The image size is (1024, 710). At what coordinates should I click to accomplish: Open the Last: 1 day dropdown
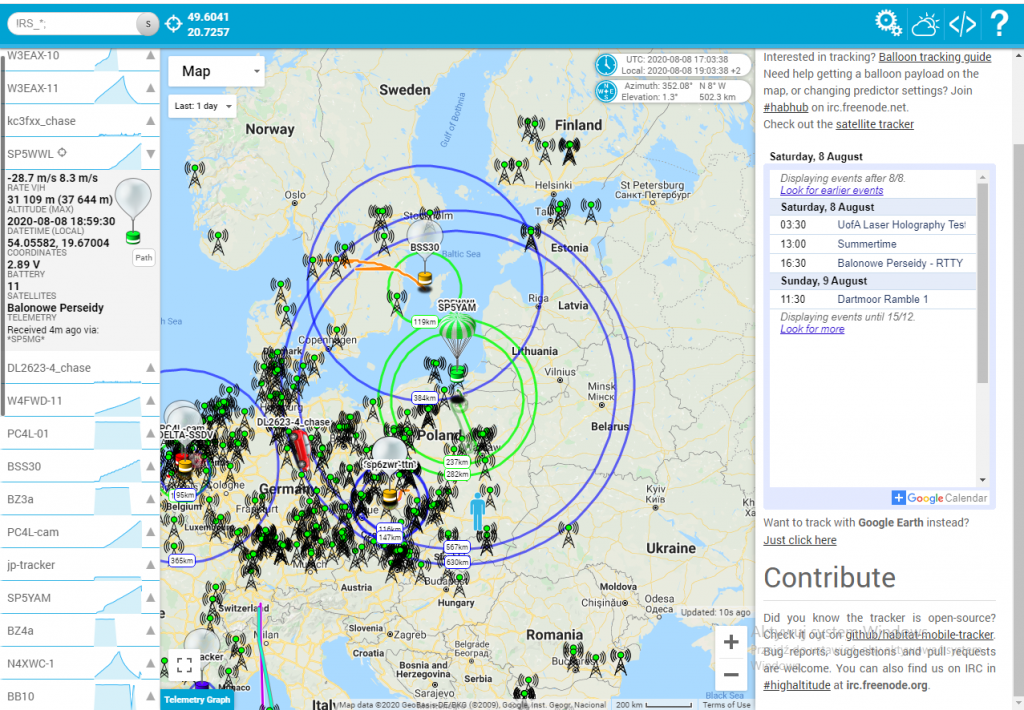[x=202, y=106]
